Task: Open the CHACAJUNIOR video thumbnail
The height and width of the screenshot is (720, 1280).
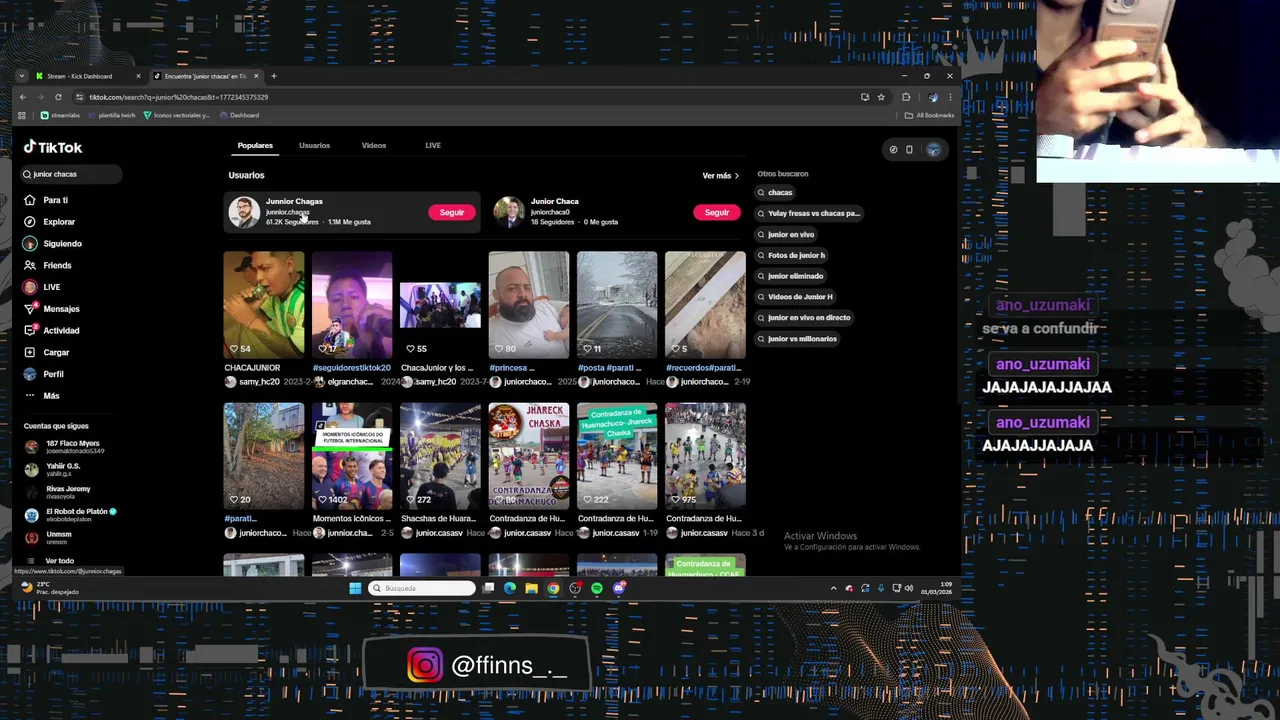Action: point(264,304)
